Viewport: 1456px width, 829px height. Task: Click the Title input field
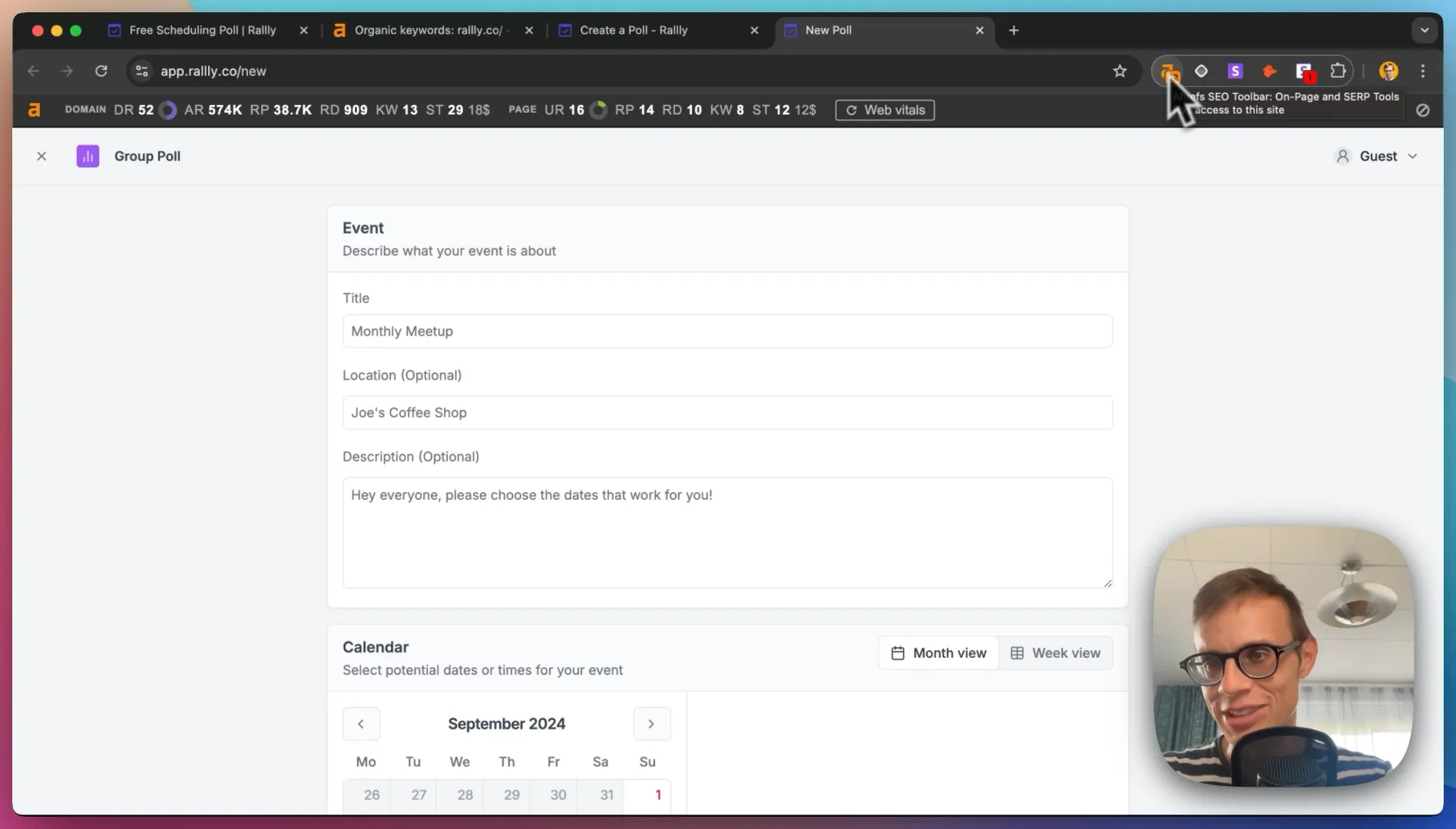pos(727,331)
